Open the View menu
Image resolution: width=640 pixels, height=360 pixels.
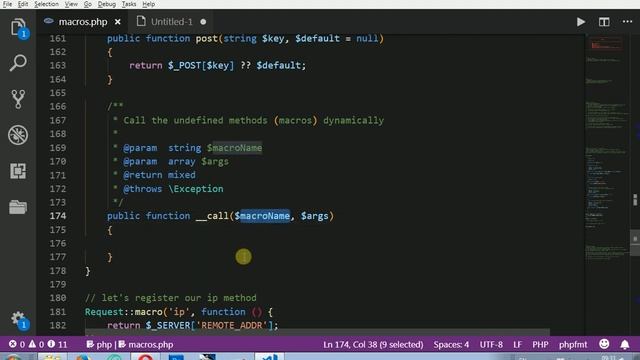tap(71, 4)
